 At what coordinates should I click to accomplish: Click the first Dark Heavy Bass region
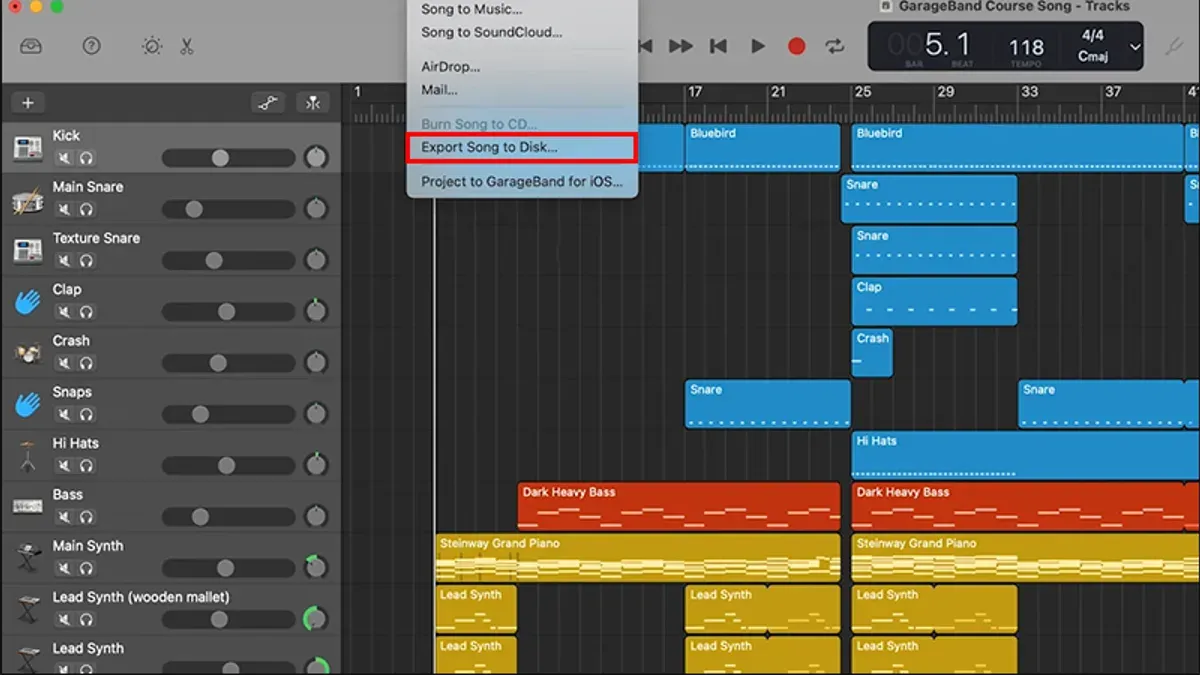(x=679, y=506)
